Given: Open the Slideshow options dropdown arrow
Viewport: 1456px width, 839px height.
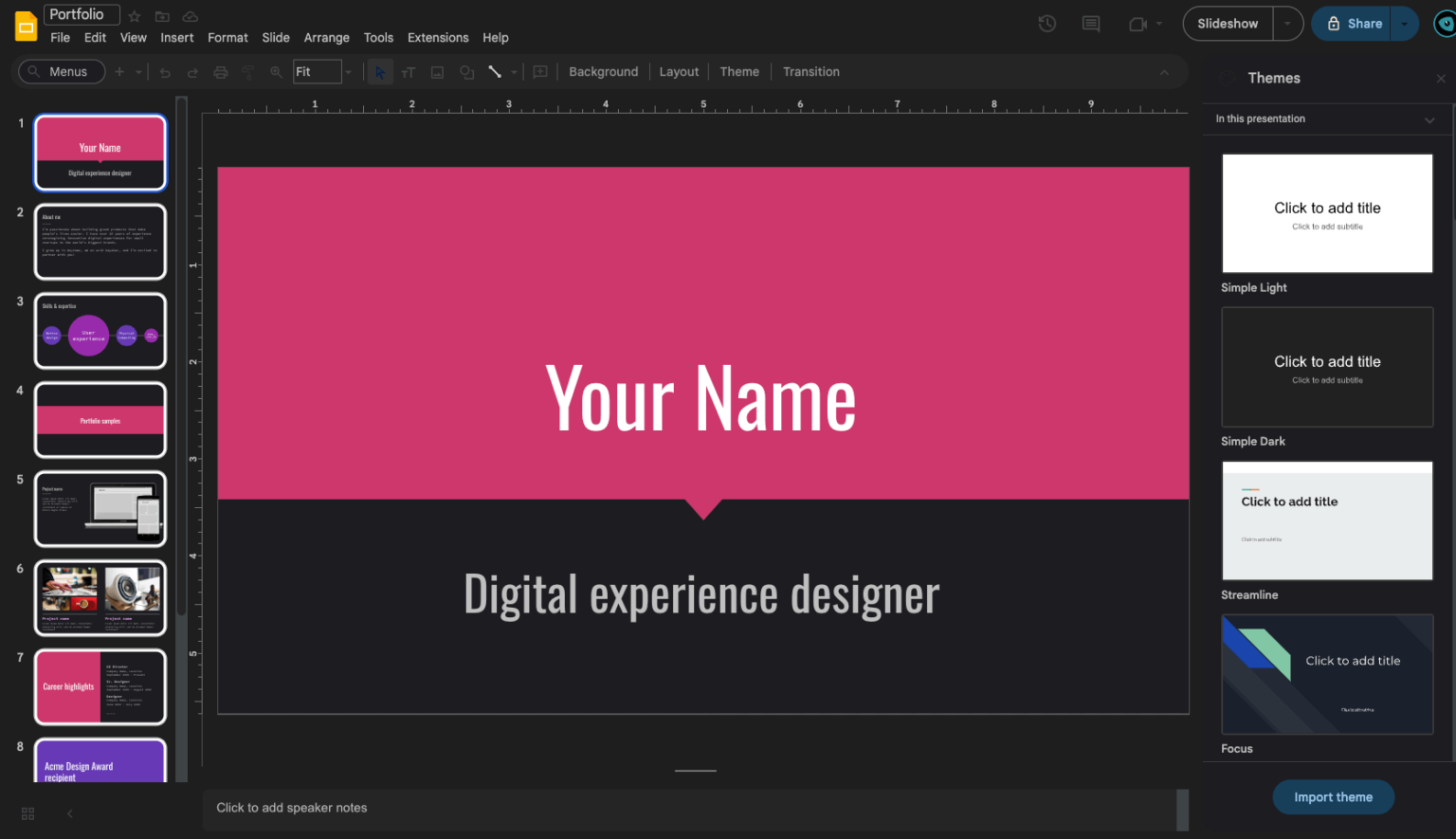Looking at the screenshot, I should tap(1286, 23).
